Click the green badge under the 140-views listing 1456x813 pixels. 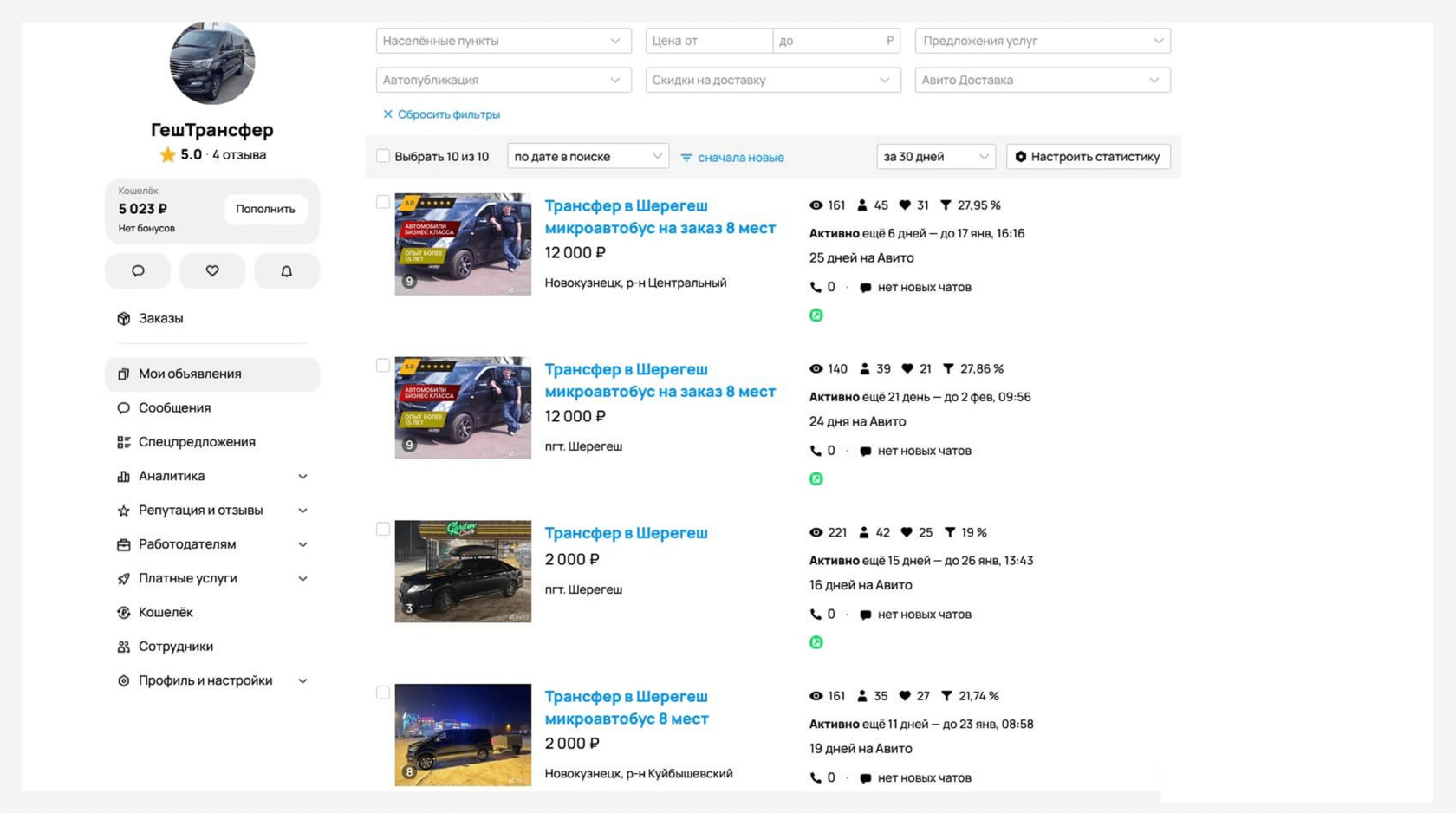(x=816, y=478)
